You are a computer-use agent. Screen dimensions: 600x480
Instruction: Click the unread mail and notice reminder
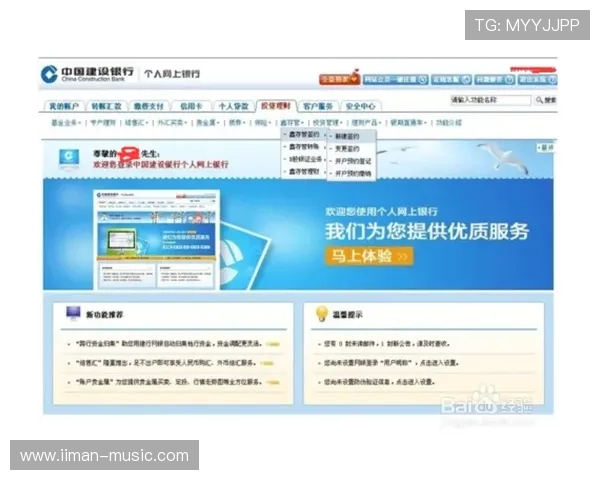click(386, 344)
